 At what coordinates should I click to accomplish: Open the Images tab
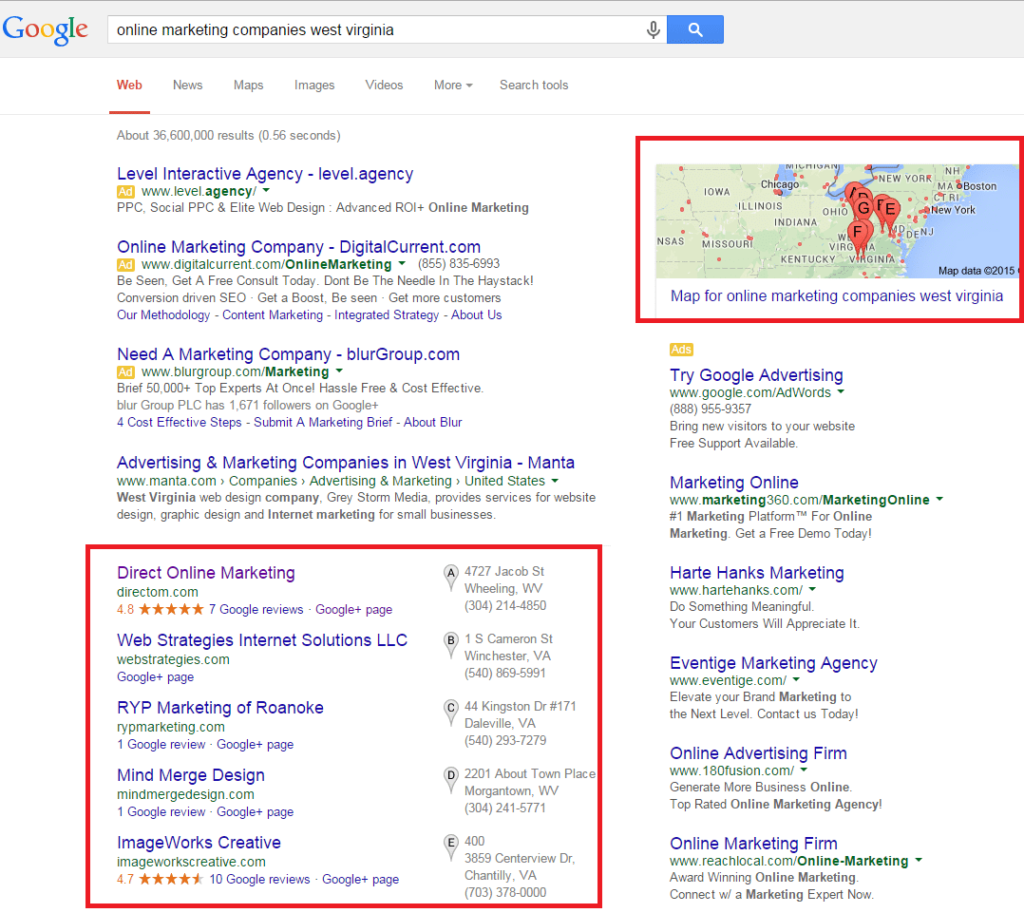tap(314, 85)
